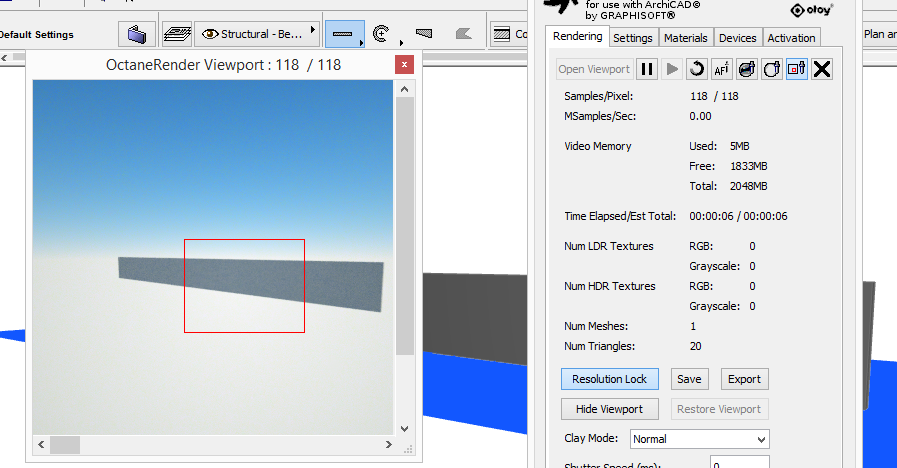This screenshot has width=897, height=468.
Task: Pause the Octane rendering
Action: point(647,69)
